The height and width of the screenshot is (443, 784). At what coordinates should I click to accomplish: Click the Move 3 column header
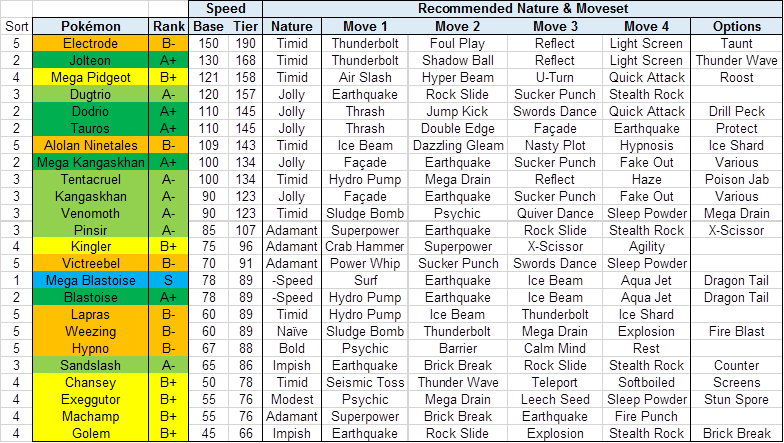[x=554, y=26]
